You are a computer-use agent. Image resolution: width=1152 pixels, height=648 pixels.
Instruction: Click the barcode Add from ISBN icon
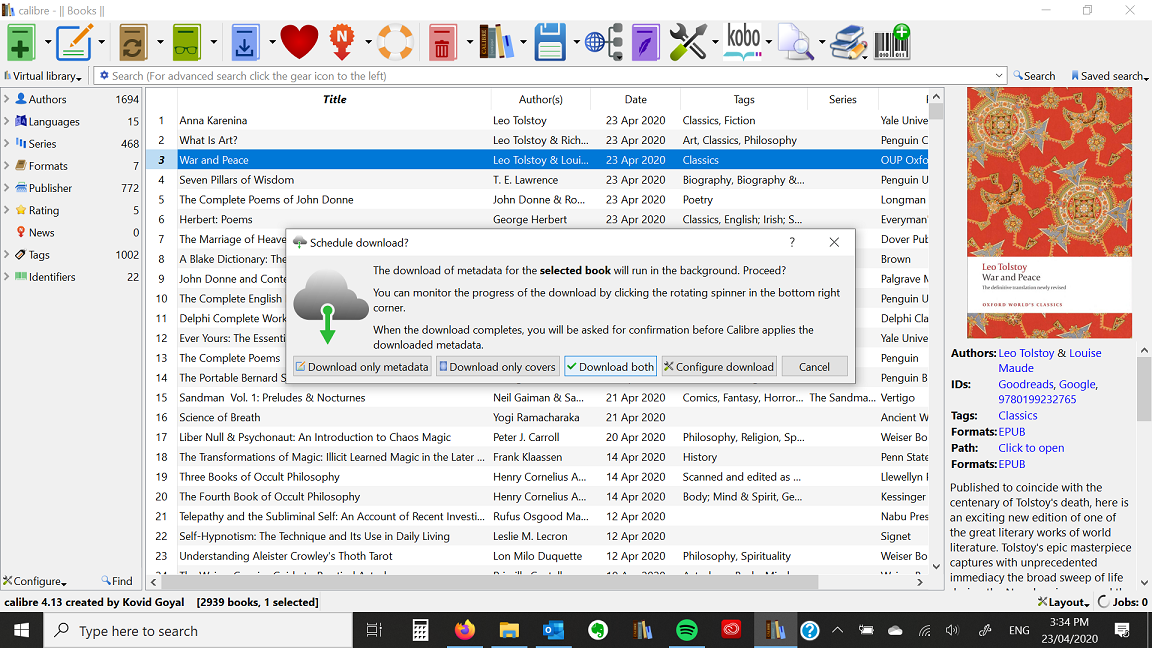[893, 43]
